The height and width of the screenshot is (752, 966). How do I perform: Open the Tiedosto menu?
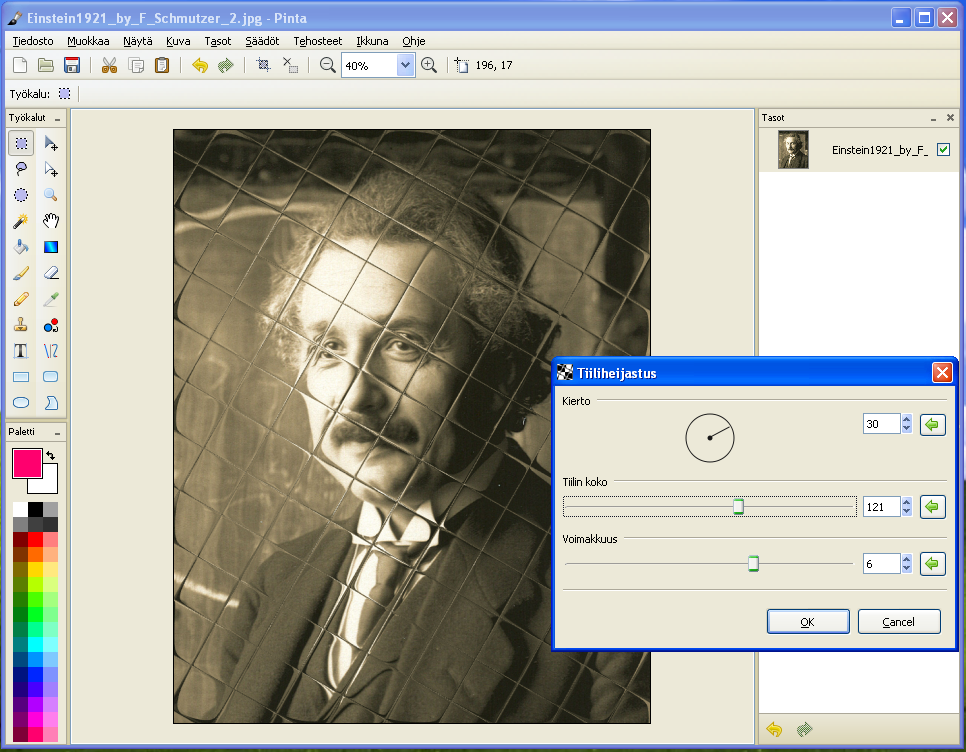click(x=33, y=41)
